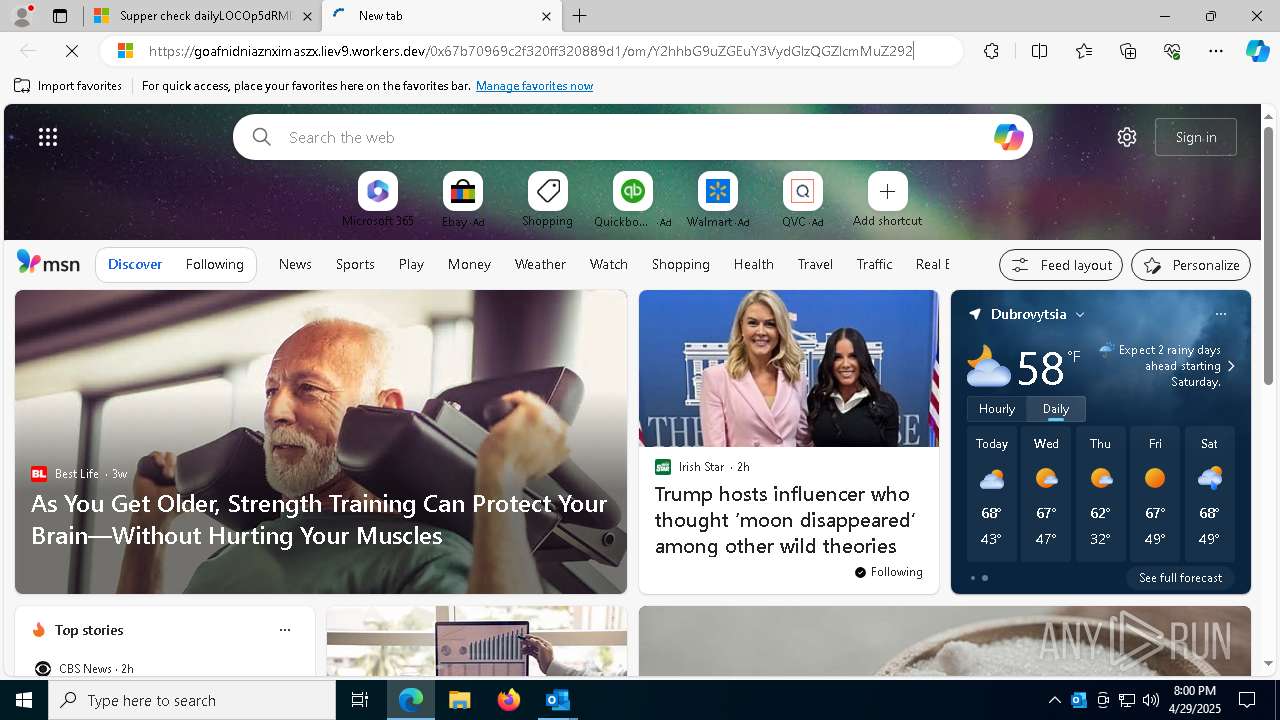The width and height of the screenshot is (1280, 720).
Task: Open Split screen view
Action: click(1039, 51)
